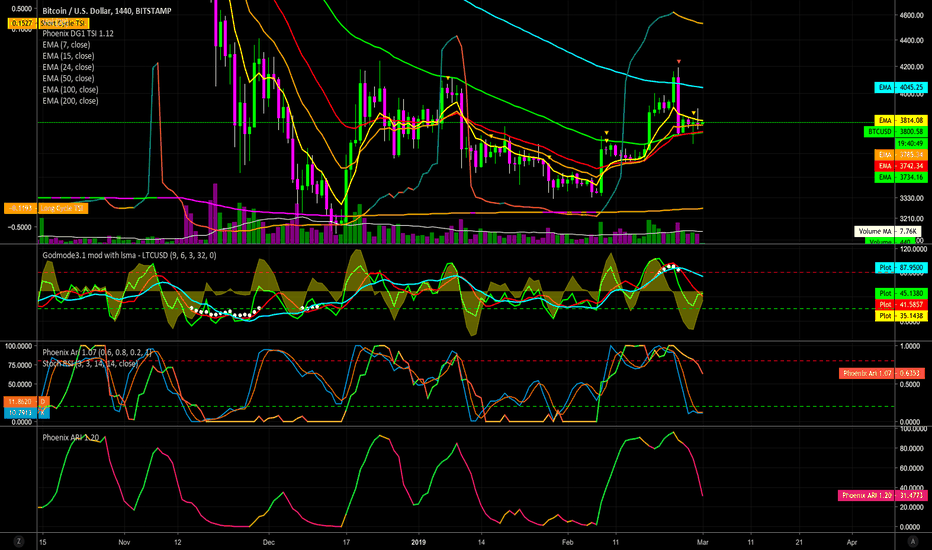
Task: Click the red arrow marker above late-Feb candle
Action: (x=679, y=62)
